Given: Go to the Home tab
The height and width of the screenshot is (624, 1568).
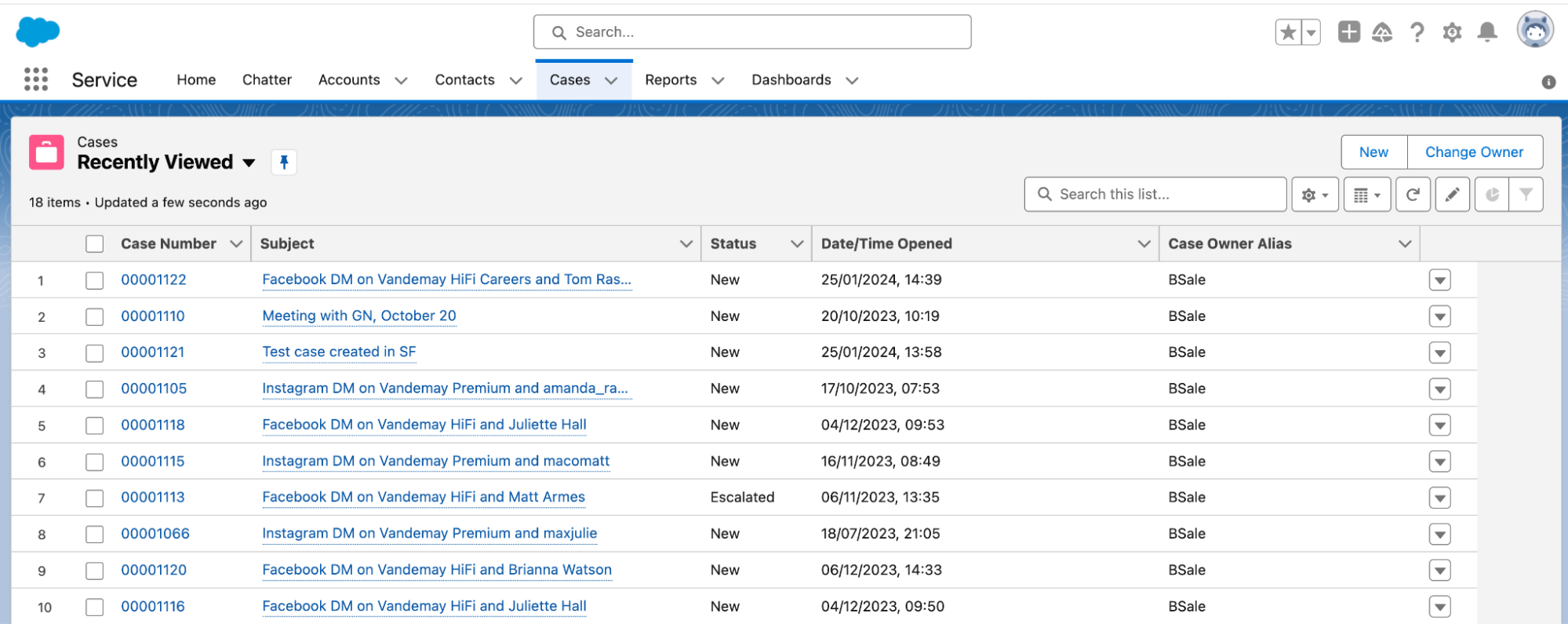Looking at the screenshot, I should point(196,80).
